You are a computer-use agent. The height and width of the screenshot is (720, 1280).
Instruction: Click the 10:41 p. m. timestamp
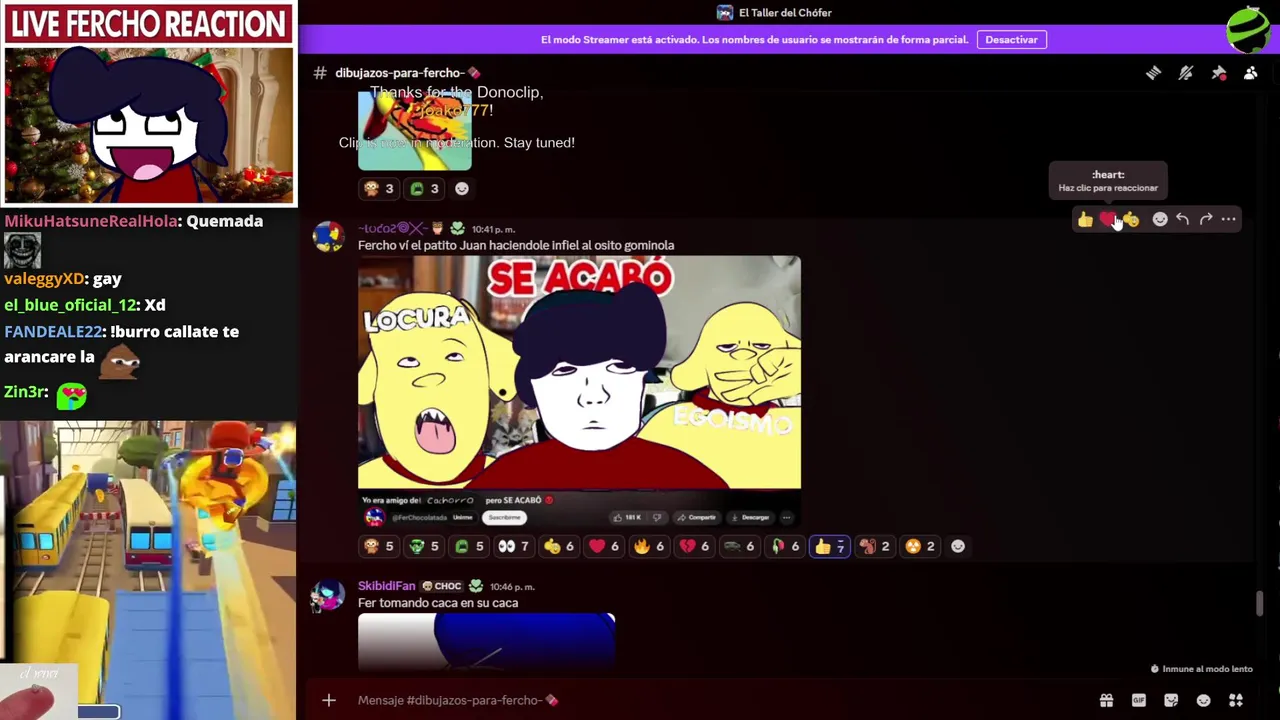coord(493,229)
